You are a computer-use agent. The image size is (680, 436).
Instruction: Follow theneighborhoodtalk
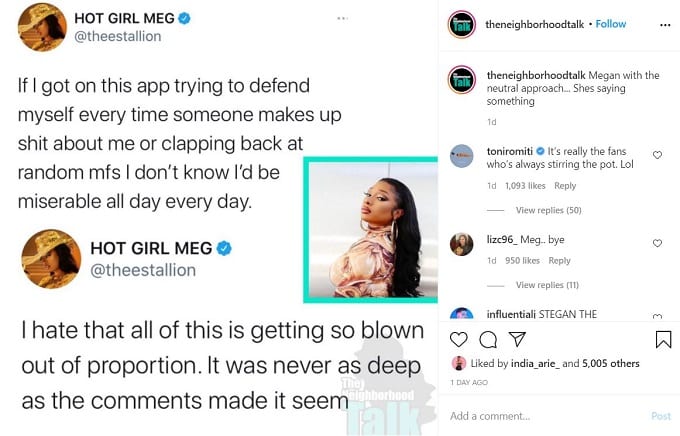pyautogui.click(x=611, y=24)
